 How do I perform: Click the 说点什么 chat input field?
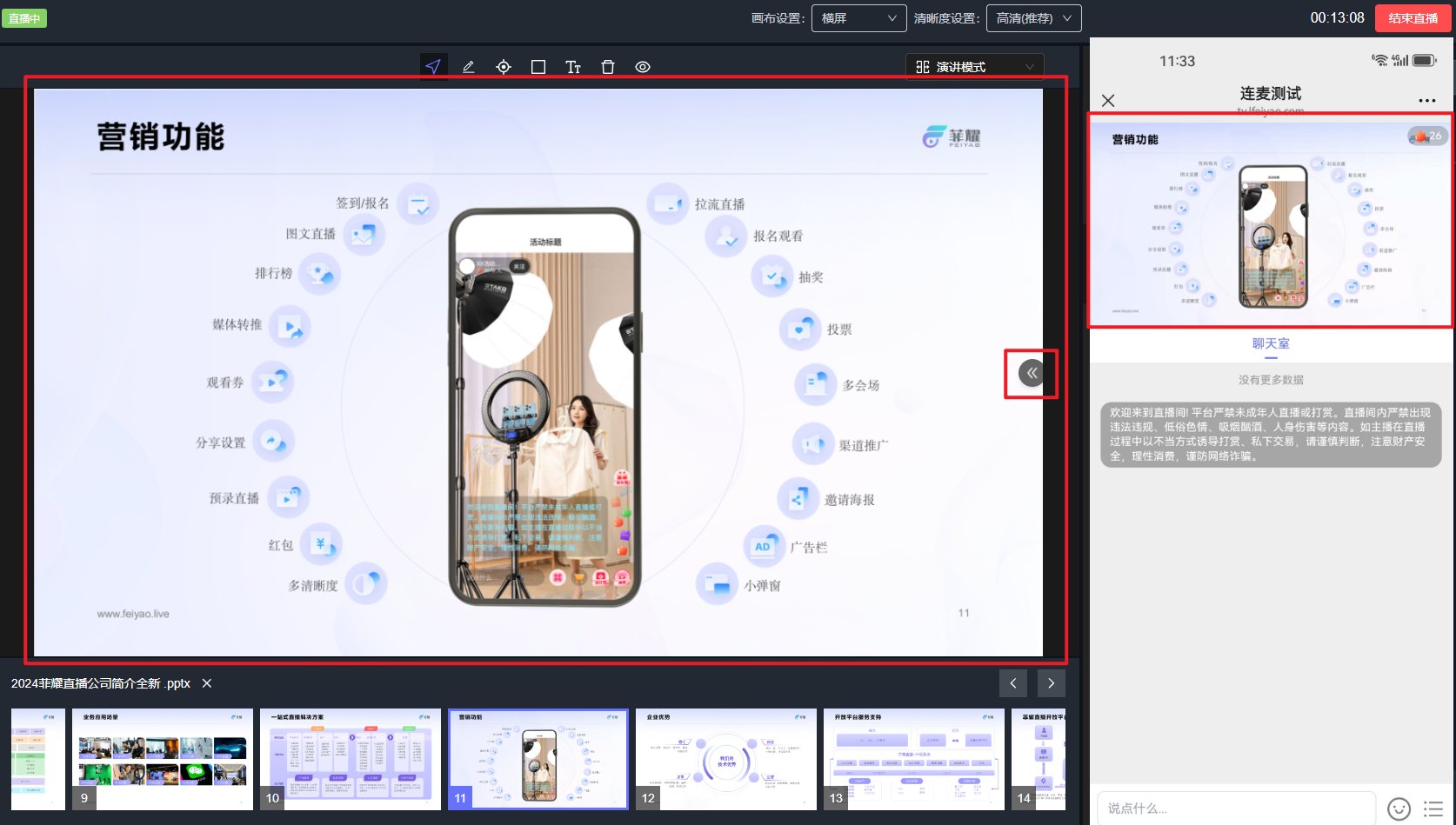1235,808
